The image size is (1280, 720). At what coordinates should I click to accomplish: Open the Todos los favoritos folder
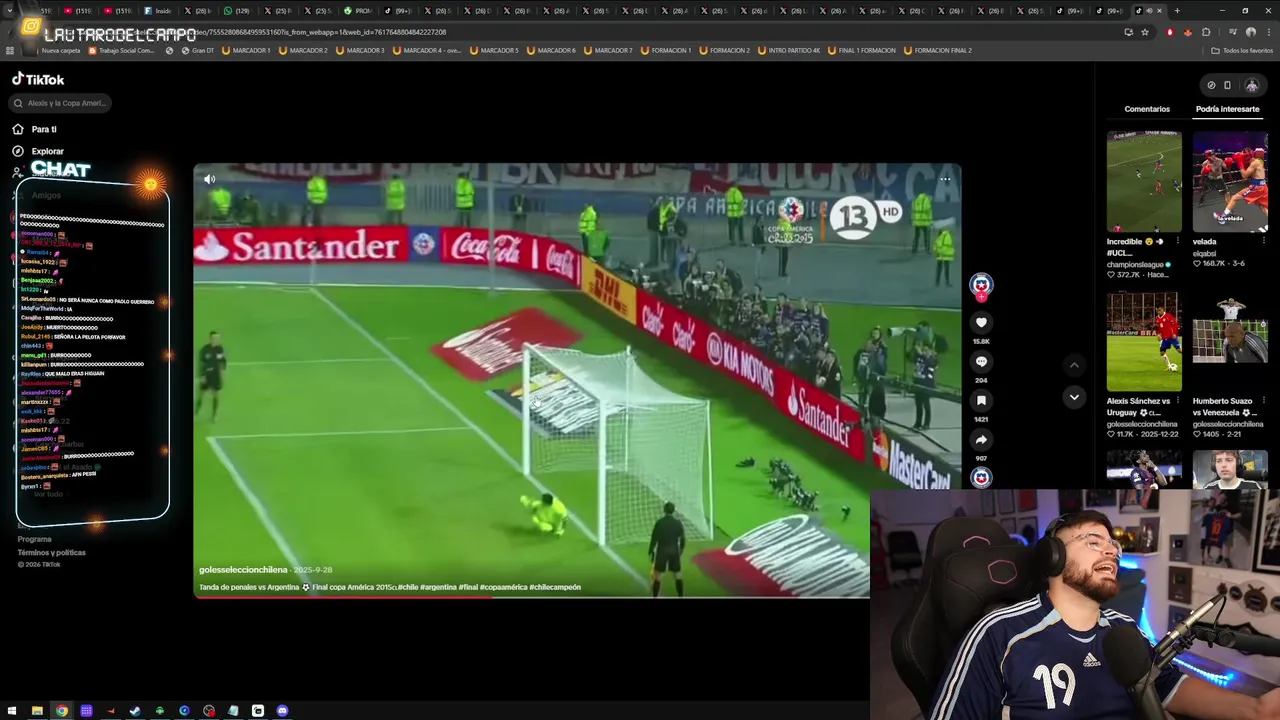coord(1242,50)
